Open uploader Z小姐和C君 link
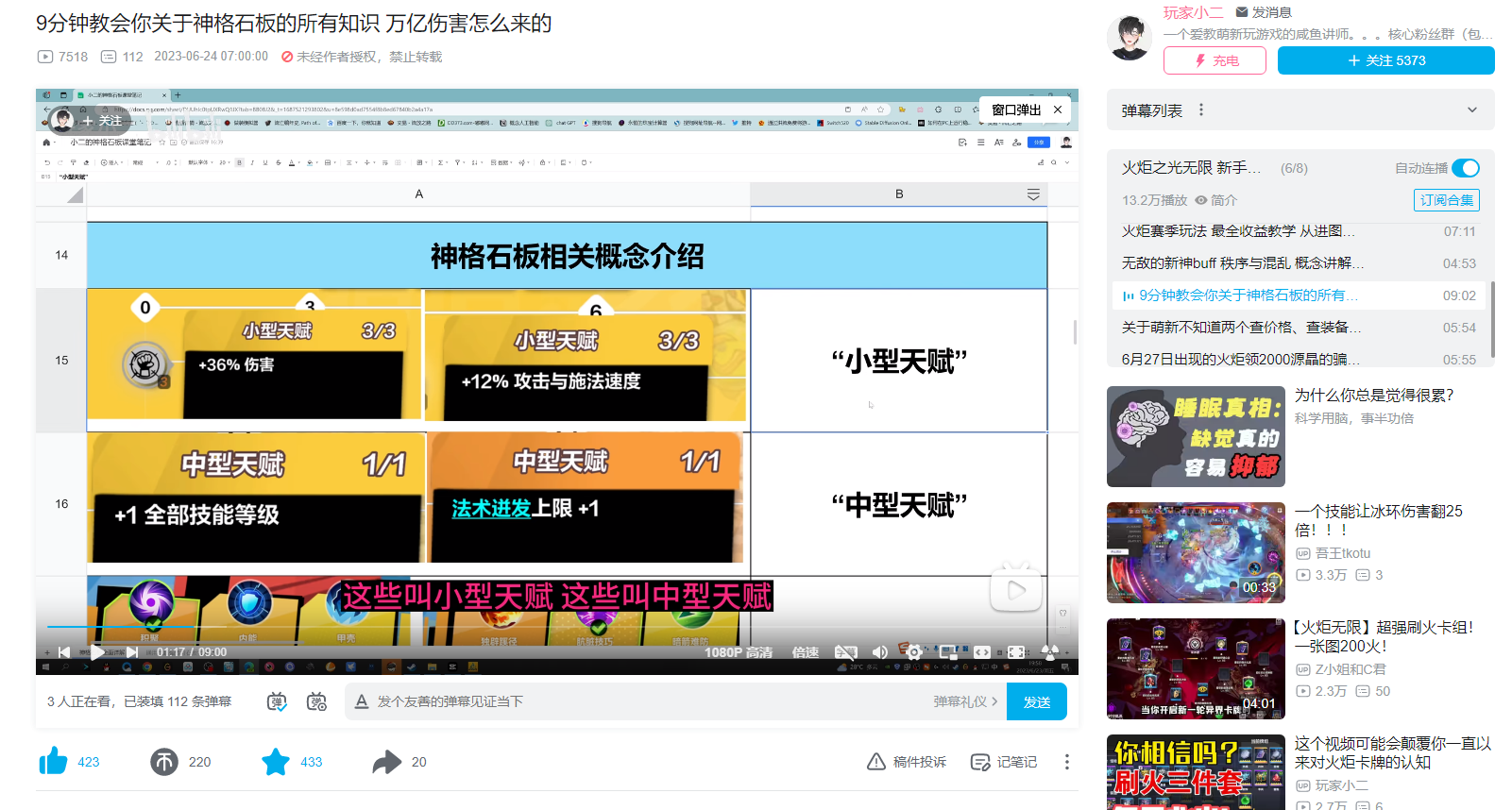This screenshot has width=1512, height=810. click(x=1351, y=669)
